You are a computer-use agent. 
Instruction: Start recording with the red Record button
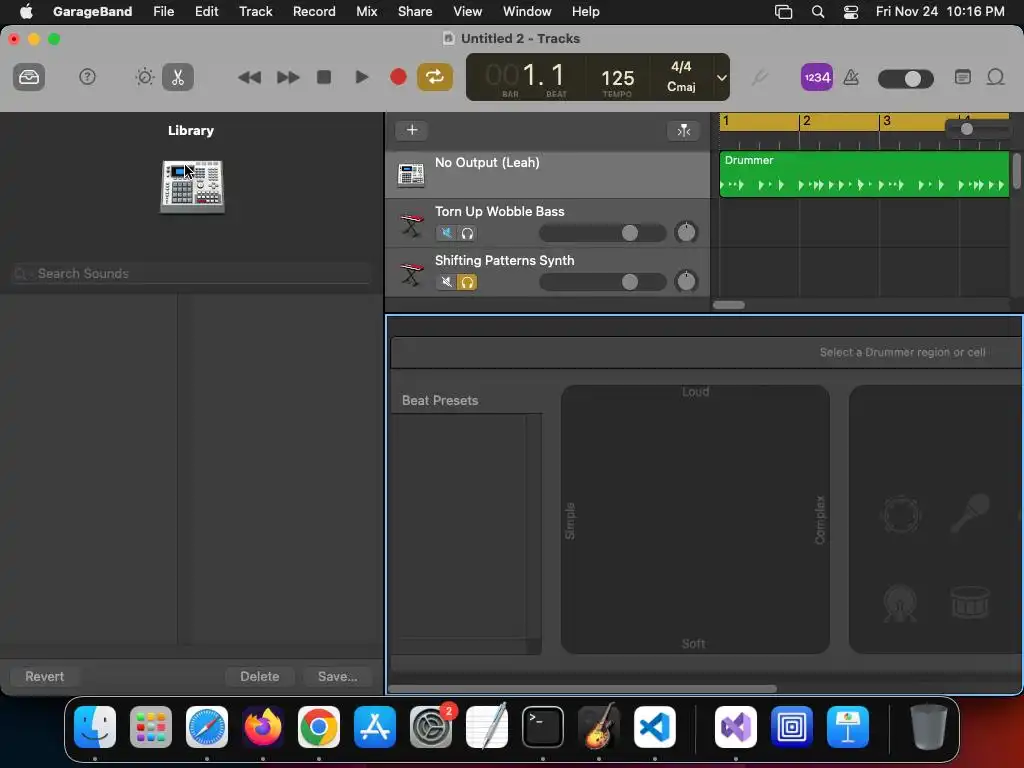398,77
